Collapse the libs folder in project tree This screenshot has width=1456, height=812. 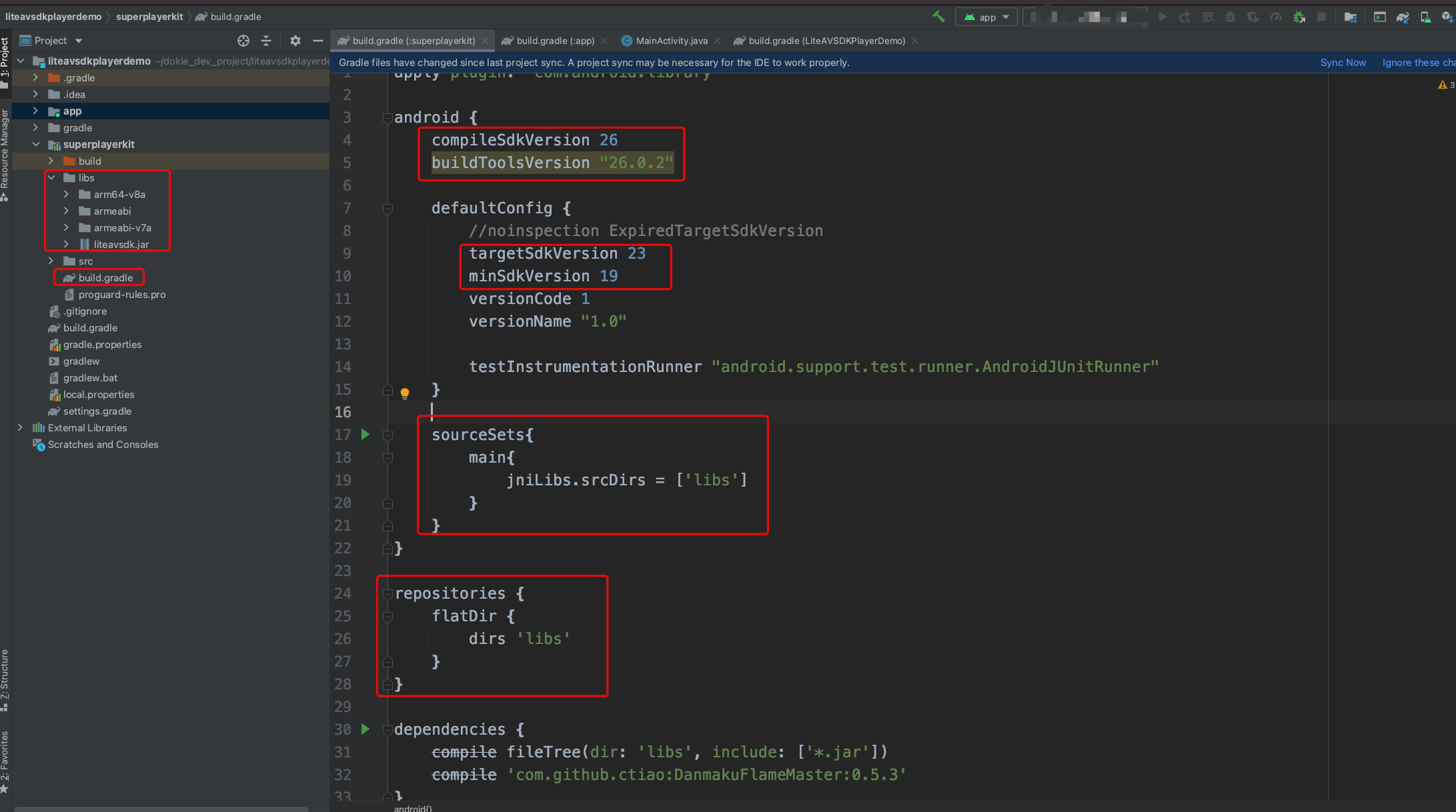coord(51,178)
